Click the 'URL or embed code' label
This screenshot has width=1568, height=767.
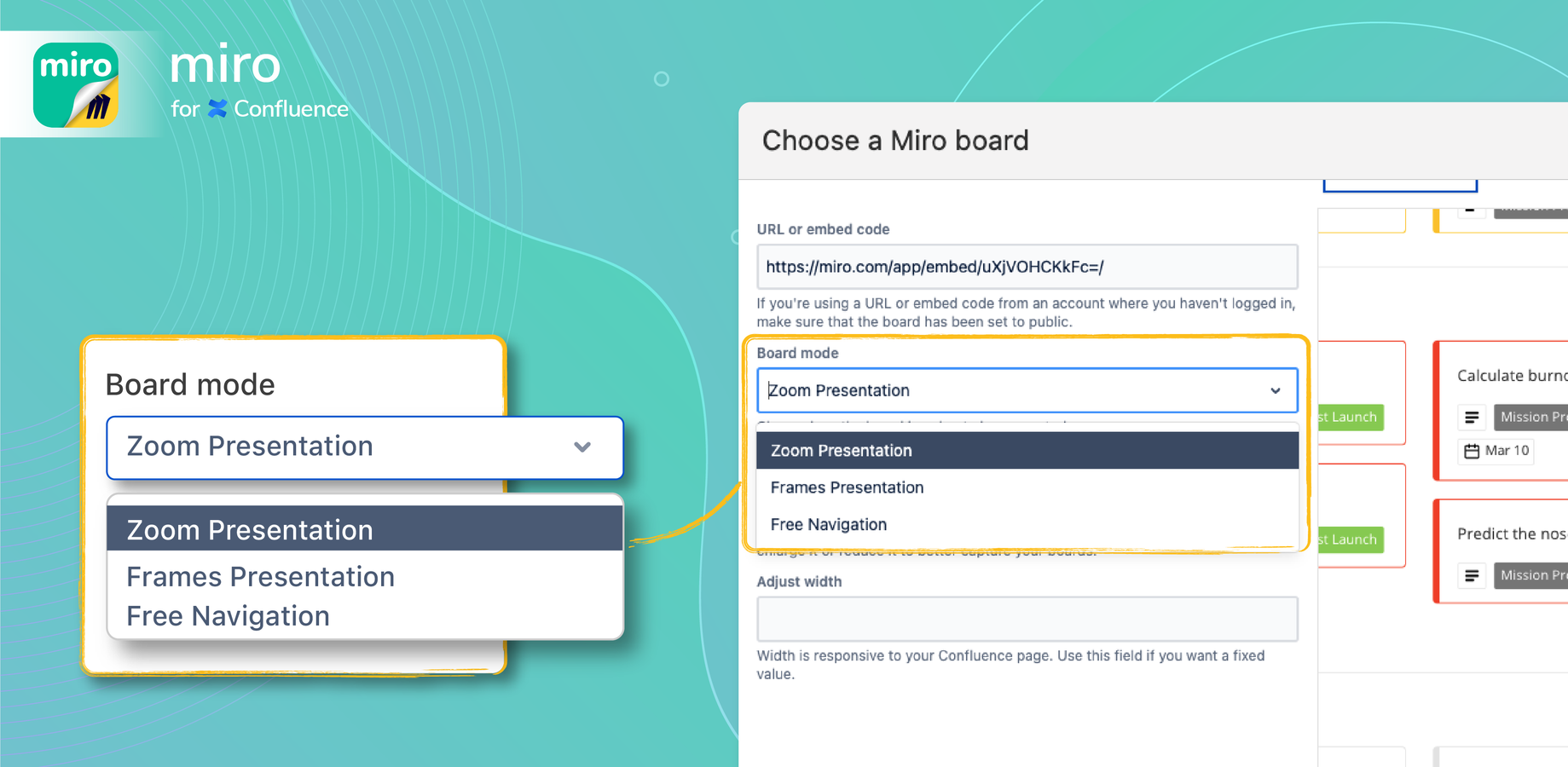pos(823,229)
